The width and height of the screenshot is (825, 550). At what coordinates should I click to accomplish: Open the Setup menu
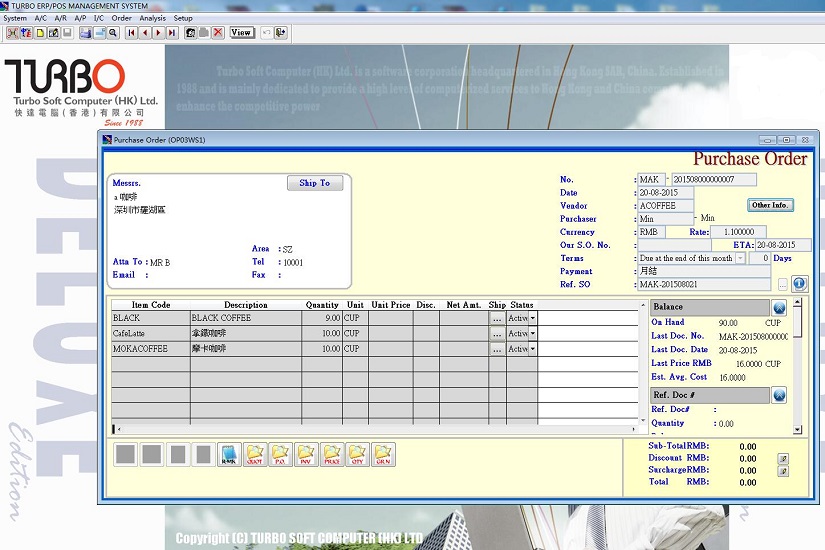[183, 18]
